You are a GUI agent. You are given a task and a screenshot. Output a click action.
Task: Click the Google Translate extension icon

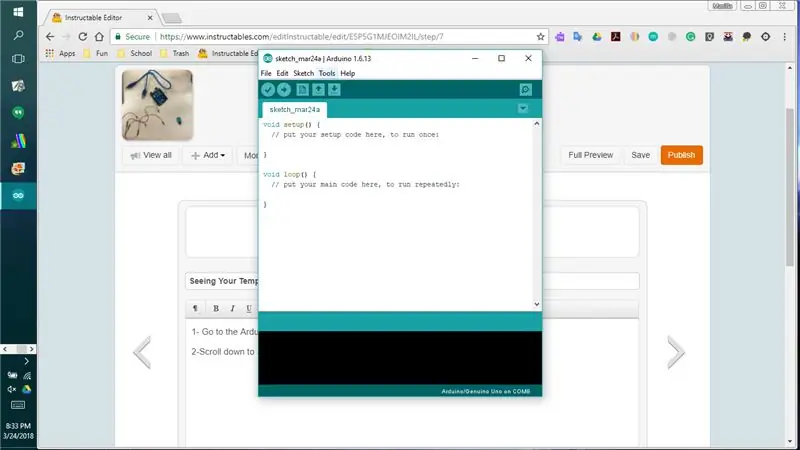click(x=578, y=37)
